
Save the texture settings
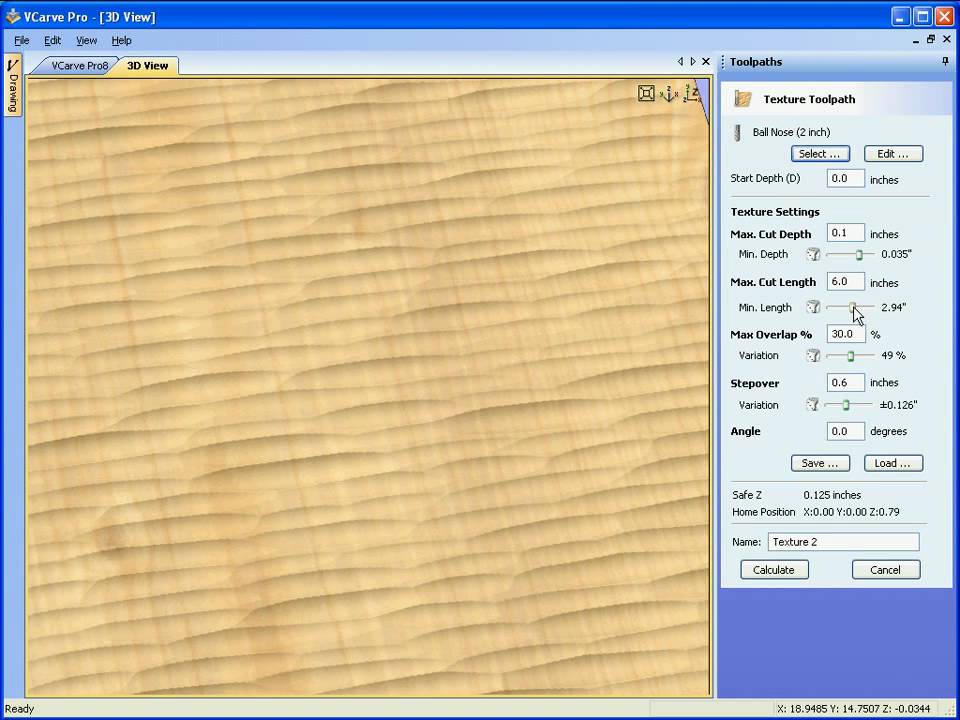point(820,463)
